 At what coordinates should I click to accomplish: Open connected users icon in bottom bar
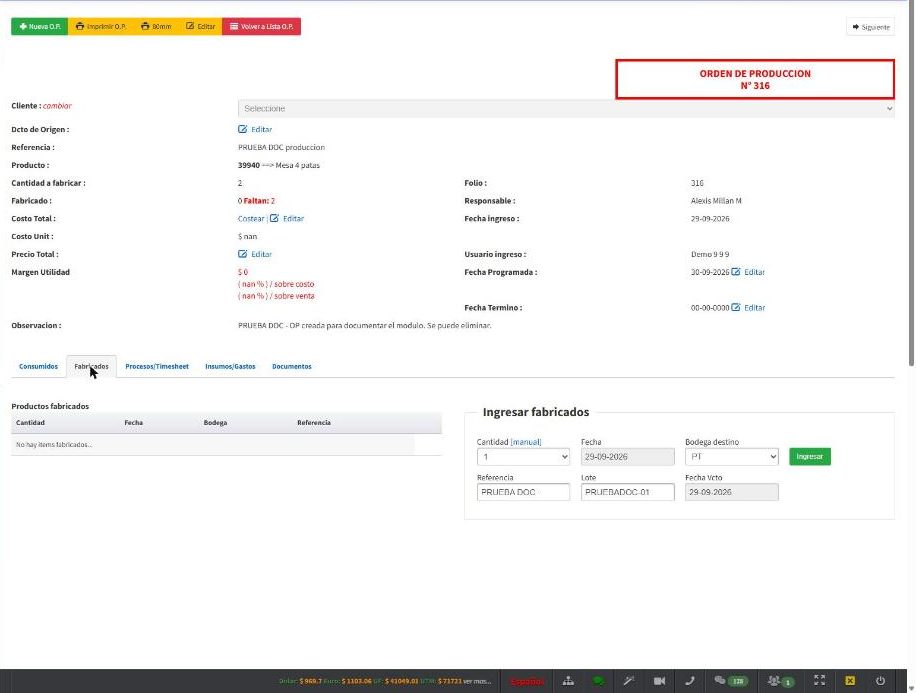point(781,681)
